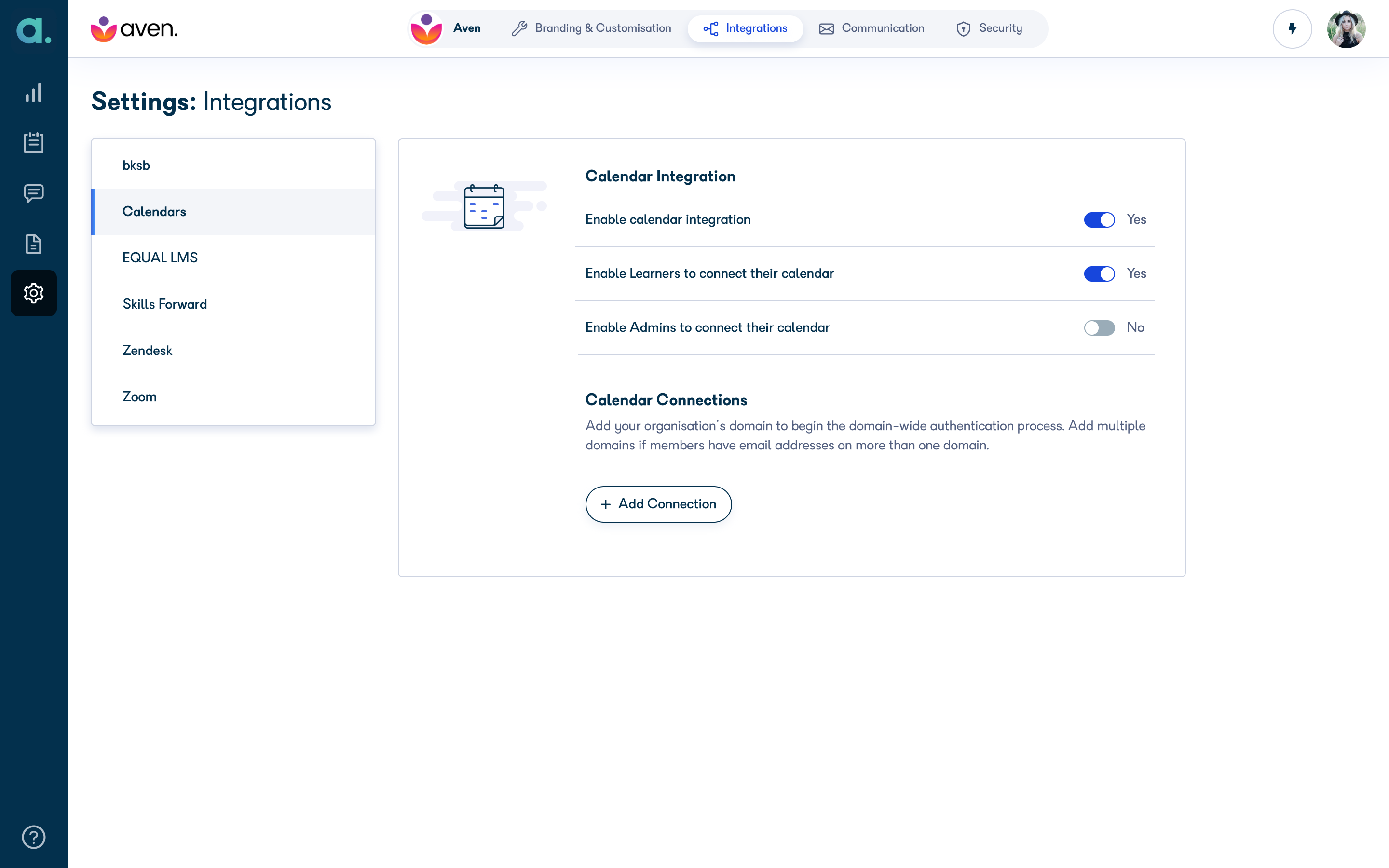Image resolution: width=1389 pixels, height=868 pixels.
Task: Select the Aven organisation tab
Action: click(x=446, y=29)
